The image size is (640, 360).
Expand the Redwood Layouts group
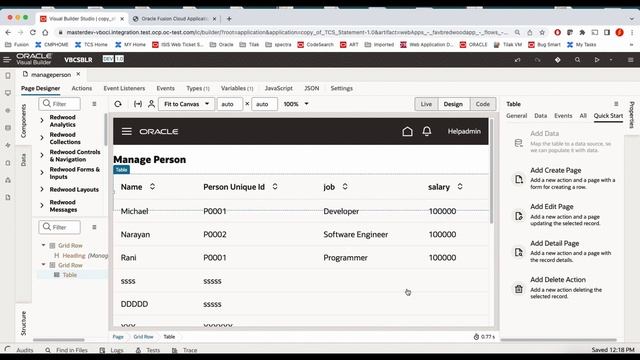pyautogui.click(x=42, y=189)
